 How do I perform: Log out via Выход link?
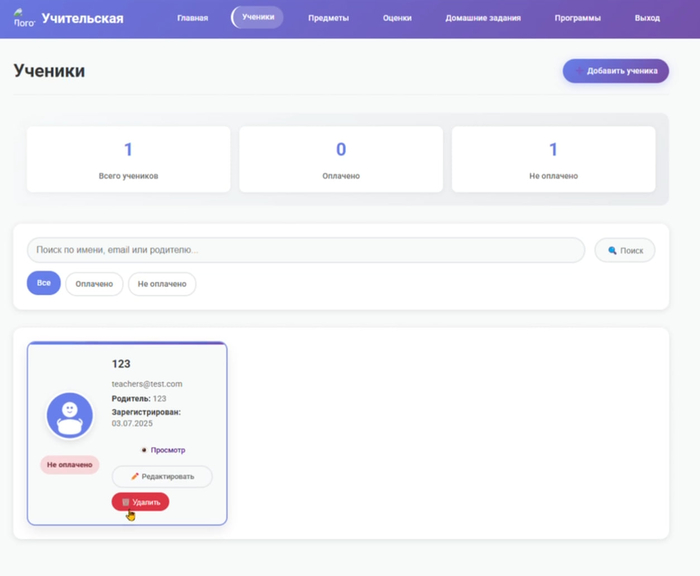click(x=647, y=18)
